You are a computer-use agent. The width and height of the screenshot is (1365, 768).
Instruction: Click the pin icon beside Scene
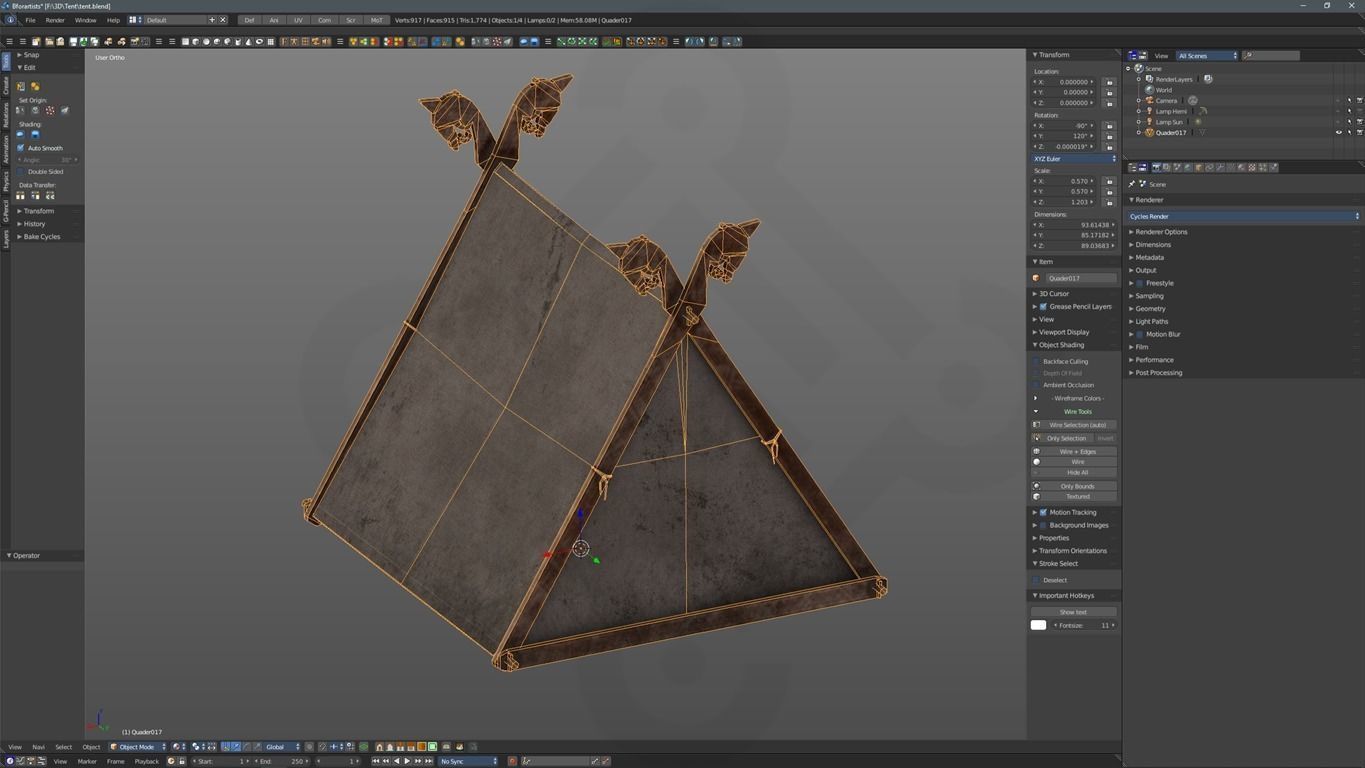point(1132,184)
